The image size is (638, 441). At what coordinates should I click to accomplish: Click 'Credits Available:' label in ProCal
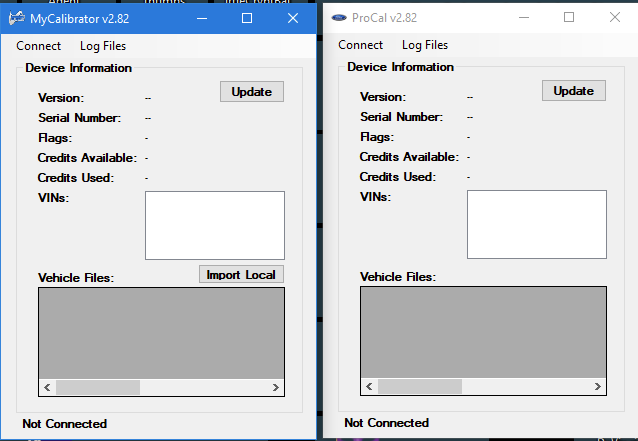coord(409,157)
